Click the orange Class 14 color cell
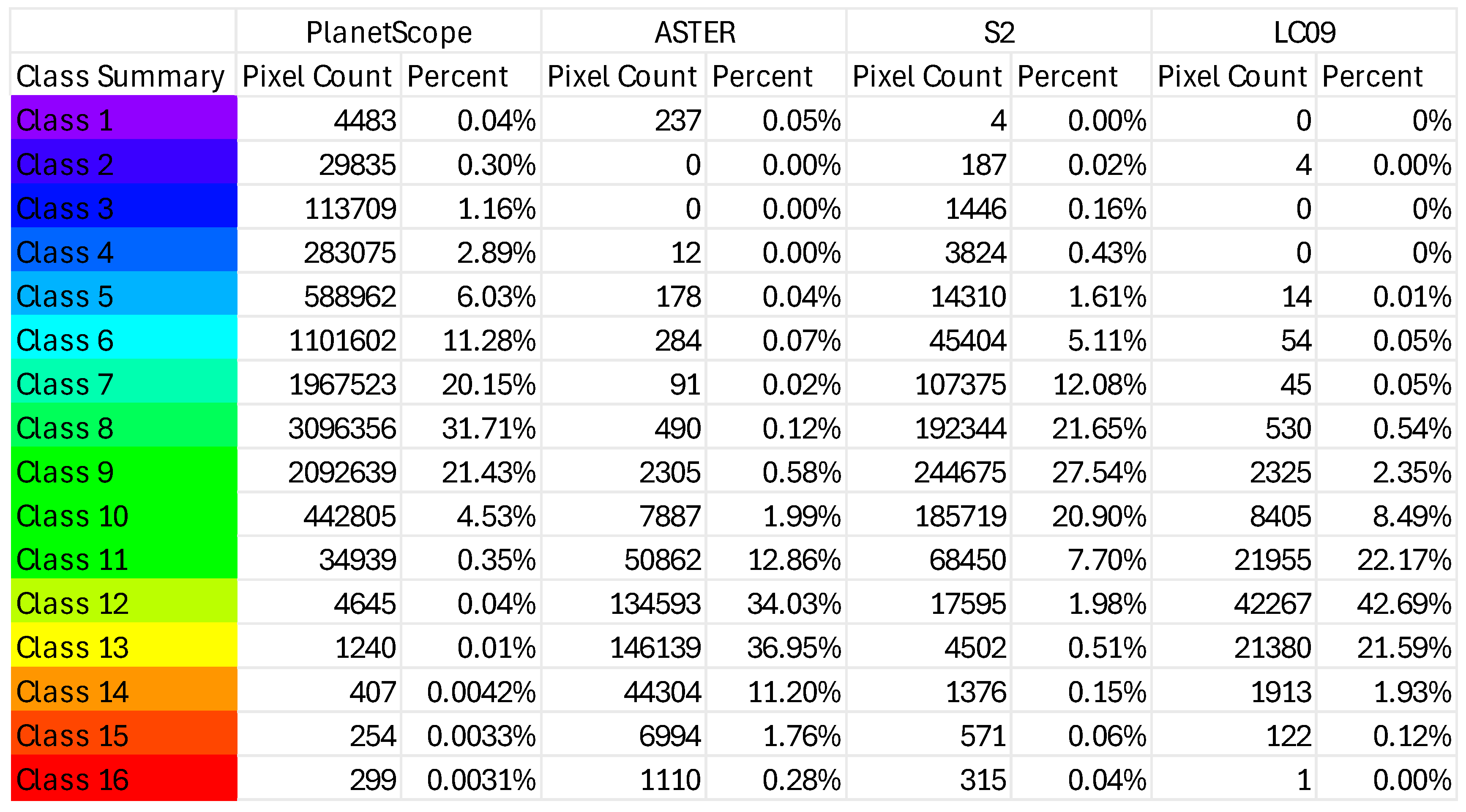 click(123, 691)
